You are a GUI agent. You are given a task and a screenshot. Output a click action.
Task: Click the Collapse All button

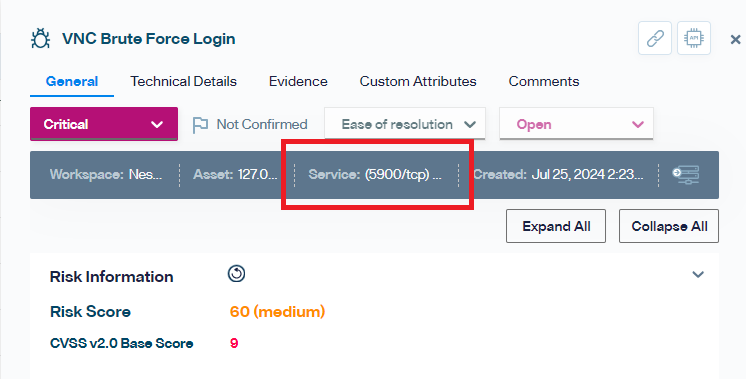(669, 226)
